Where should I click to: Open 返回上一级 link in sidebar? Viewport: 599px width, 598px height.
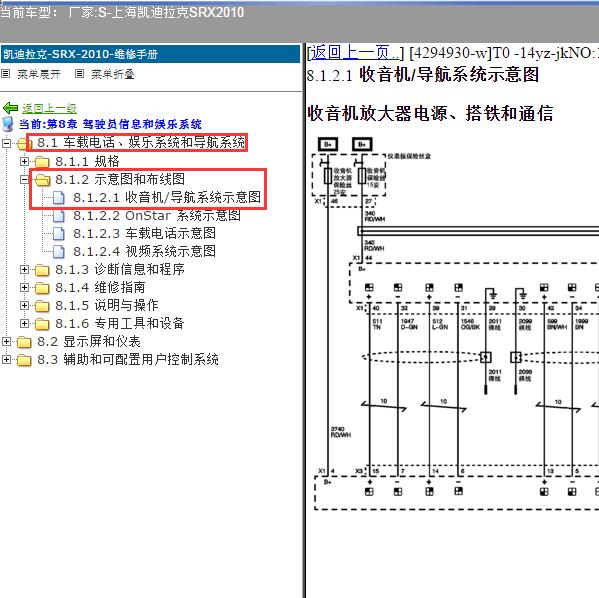click(x=49, y=108)
